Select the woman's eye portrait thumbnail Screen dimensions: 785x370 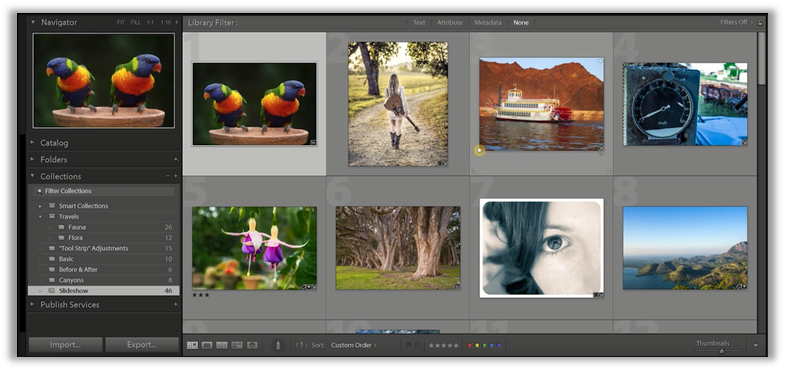click(541, 248)
